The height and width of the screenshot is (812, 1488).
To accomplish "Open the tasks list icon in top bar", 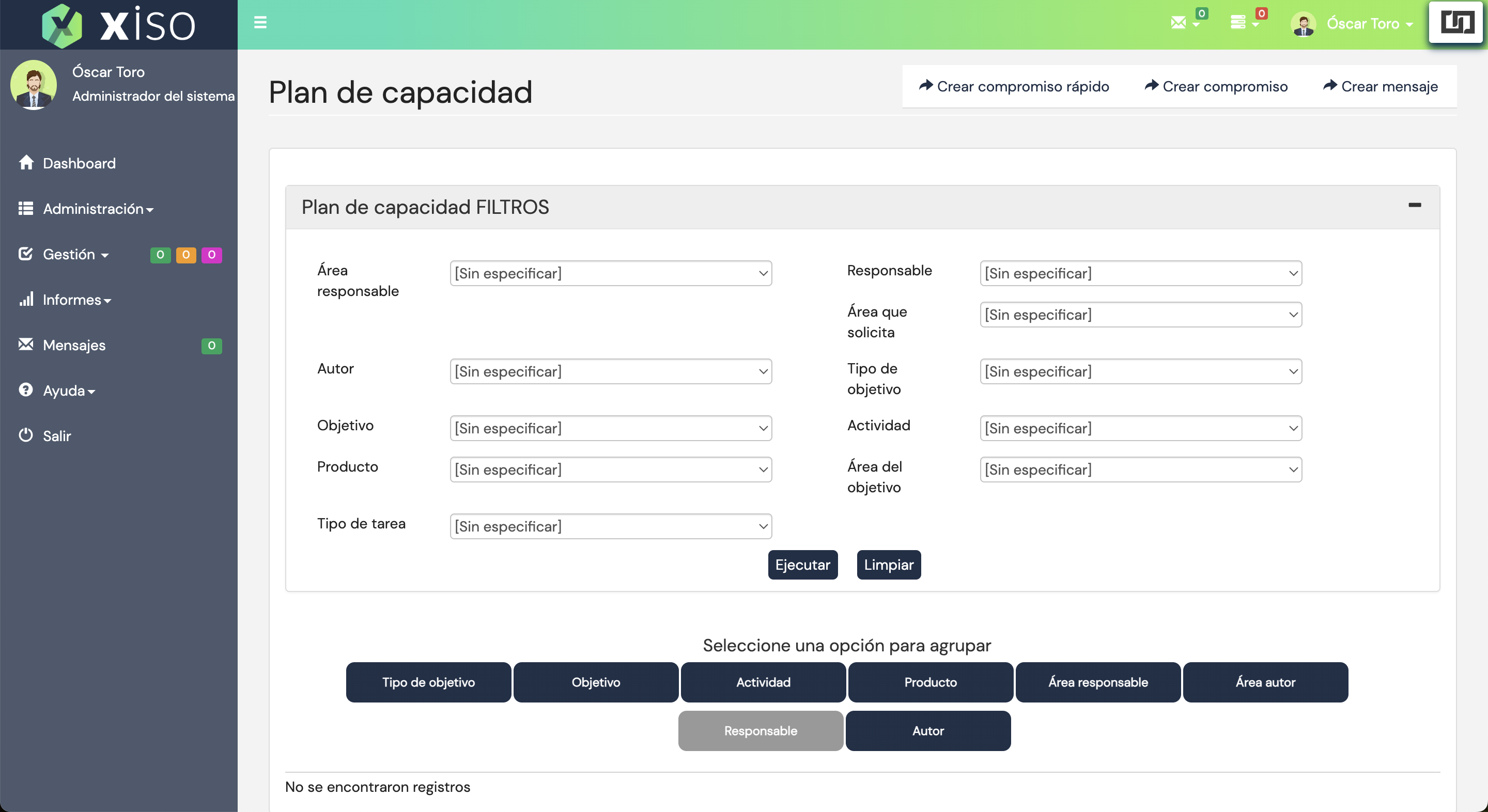I will [1237, 23].
